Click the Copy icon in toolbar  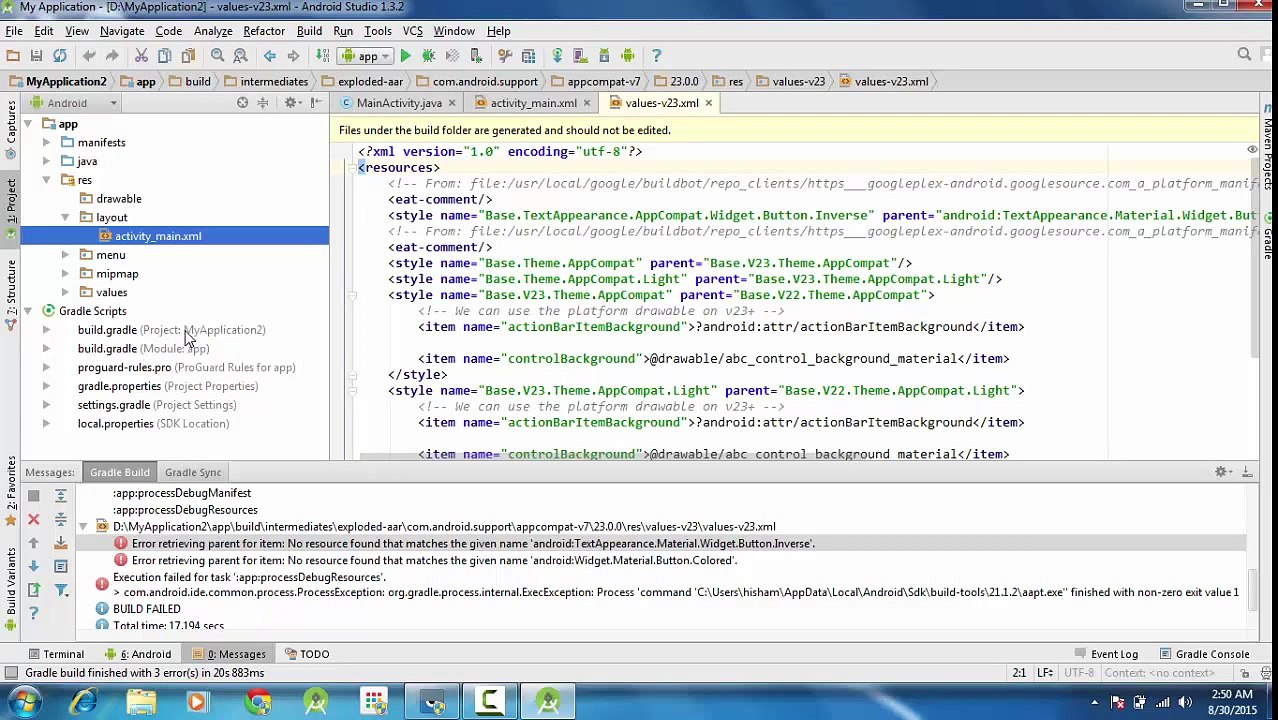click(164, 56)
